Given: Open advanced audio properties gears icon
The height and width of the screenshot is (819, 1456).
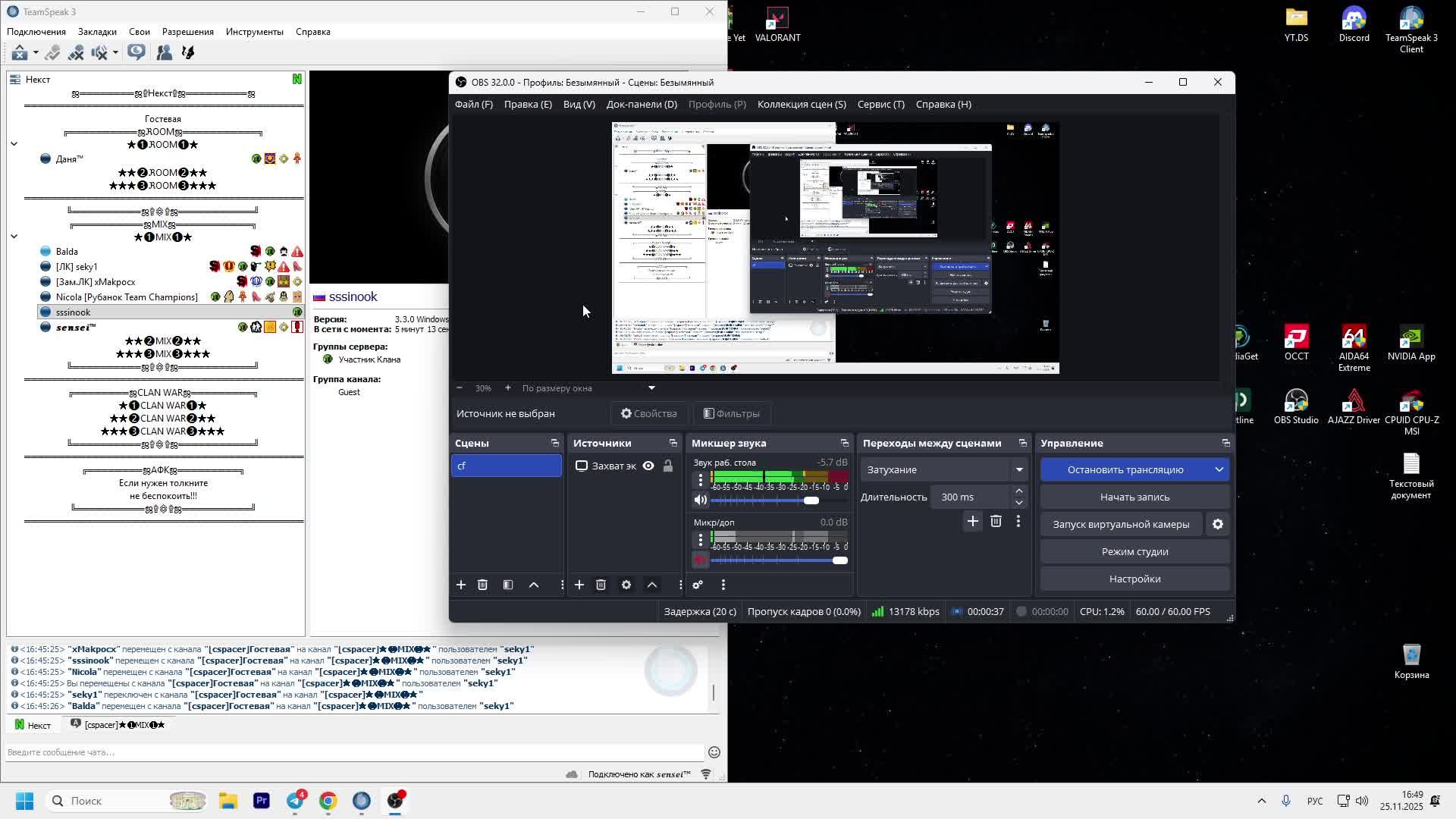Looking at the screenshot, I should click(x=698, y=585).
